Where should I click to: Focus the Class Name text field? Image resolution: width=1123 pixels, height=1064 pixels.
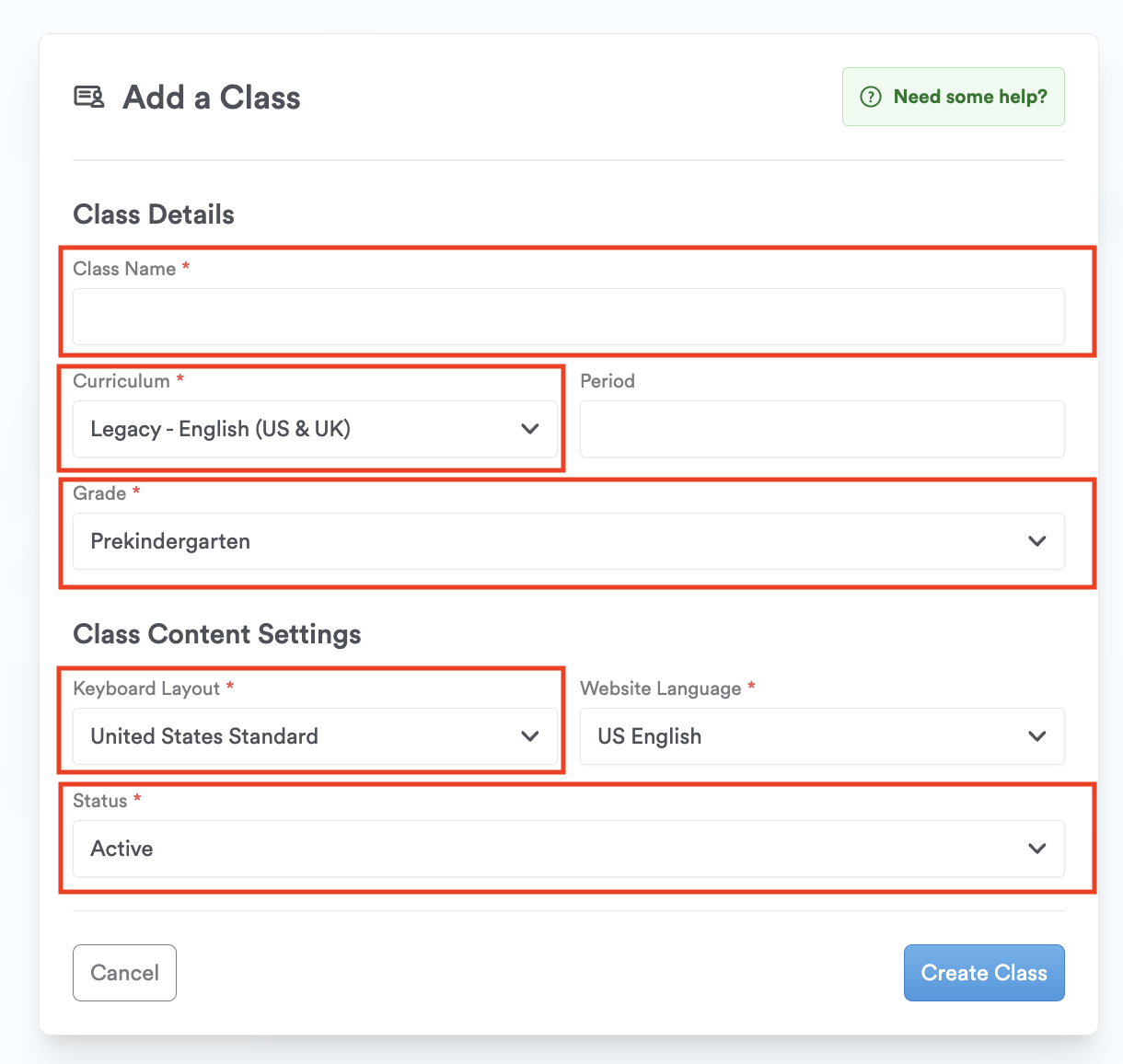568,317
